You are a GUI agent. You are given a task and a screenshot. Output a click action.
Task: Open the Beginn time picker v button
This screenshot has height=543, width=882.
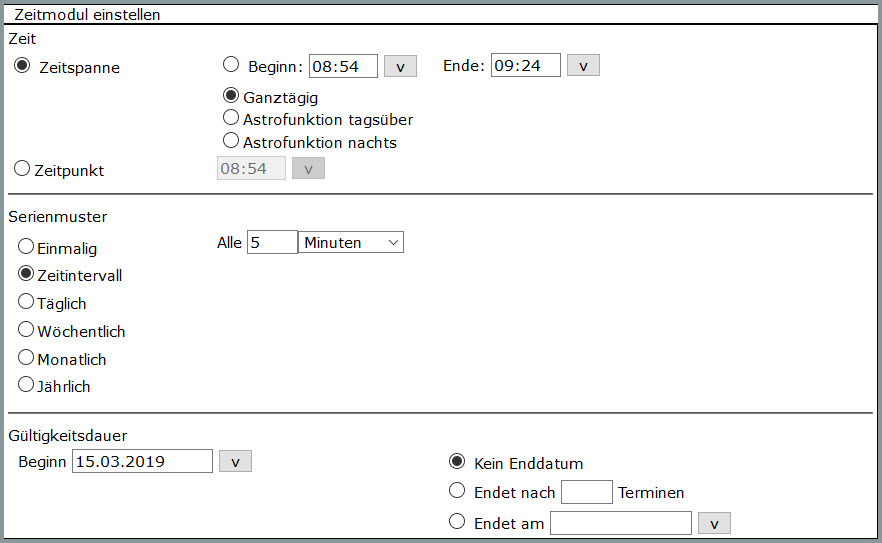pos(400,66)
